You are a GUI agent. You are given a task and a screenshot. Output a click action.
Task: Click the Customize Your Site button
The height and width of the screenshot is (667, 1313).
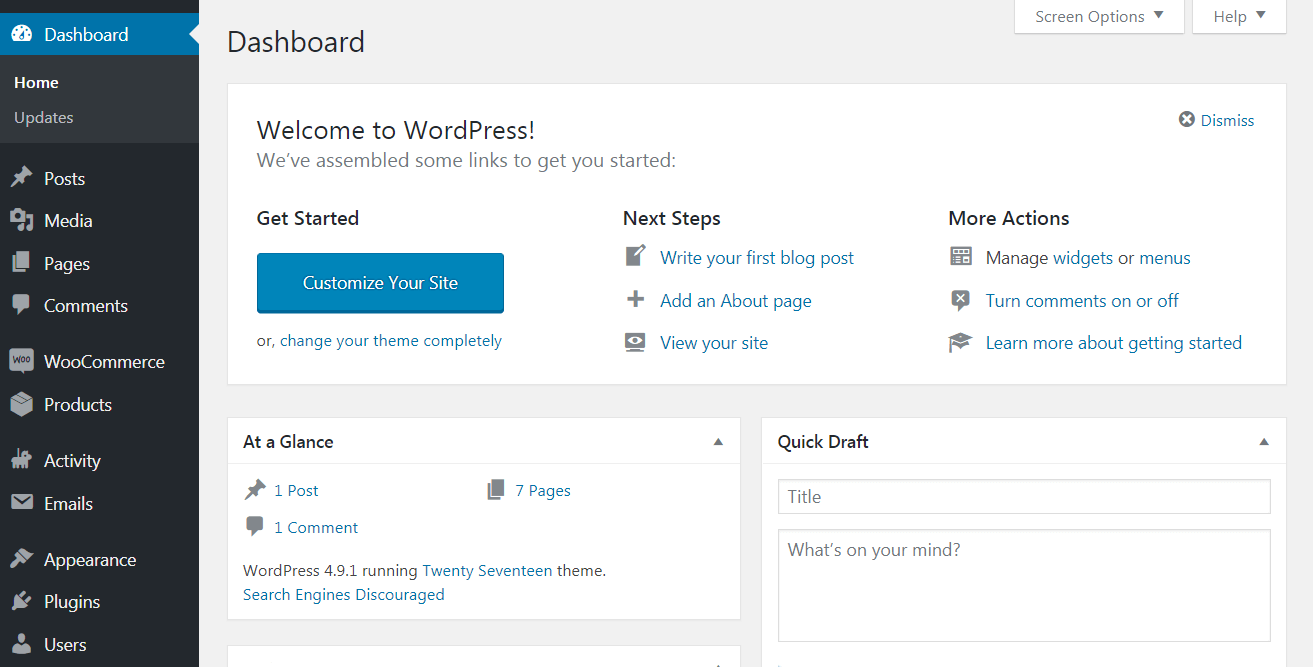pyautogui.click(x=380, y=283)
